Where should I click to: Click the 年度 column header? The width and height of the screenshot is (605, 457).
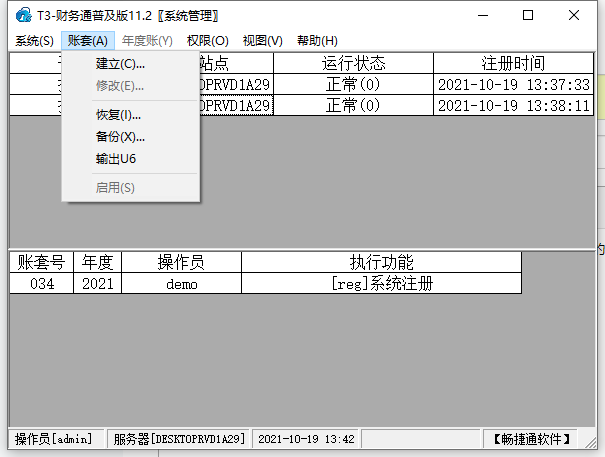coord(97,262)
